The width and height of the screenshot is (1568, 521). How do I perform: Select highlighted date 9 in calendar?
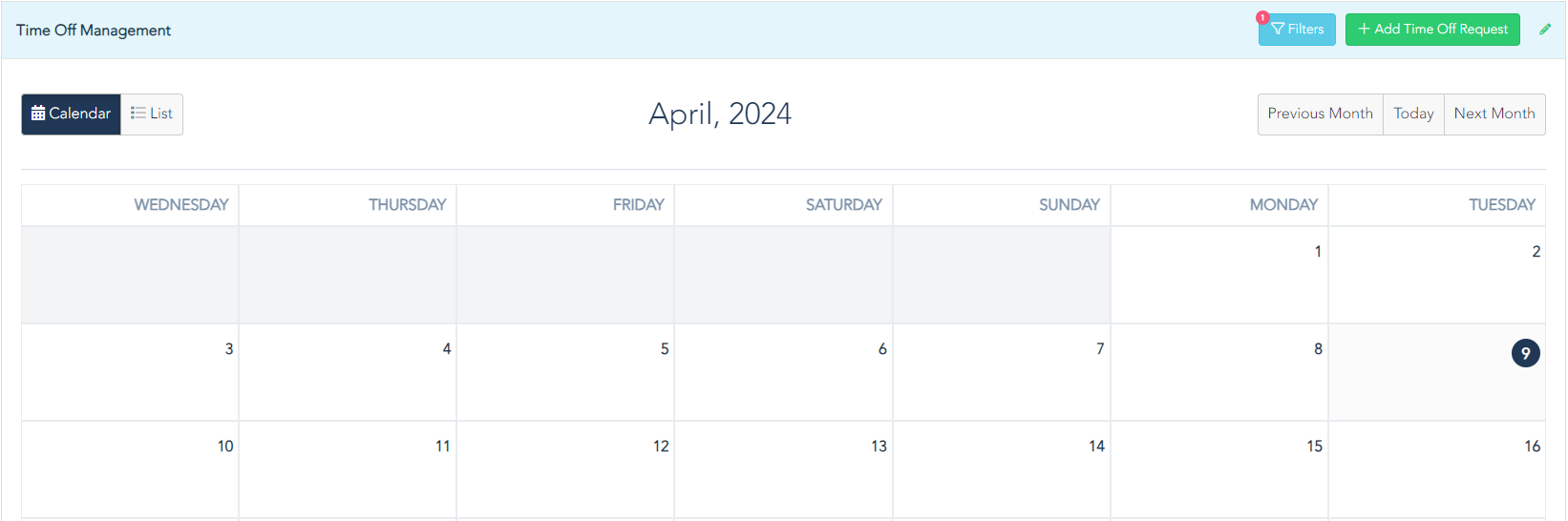pyautogui.click(x=1526, y=353)
